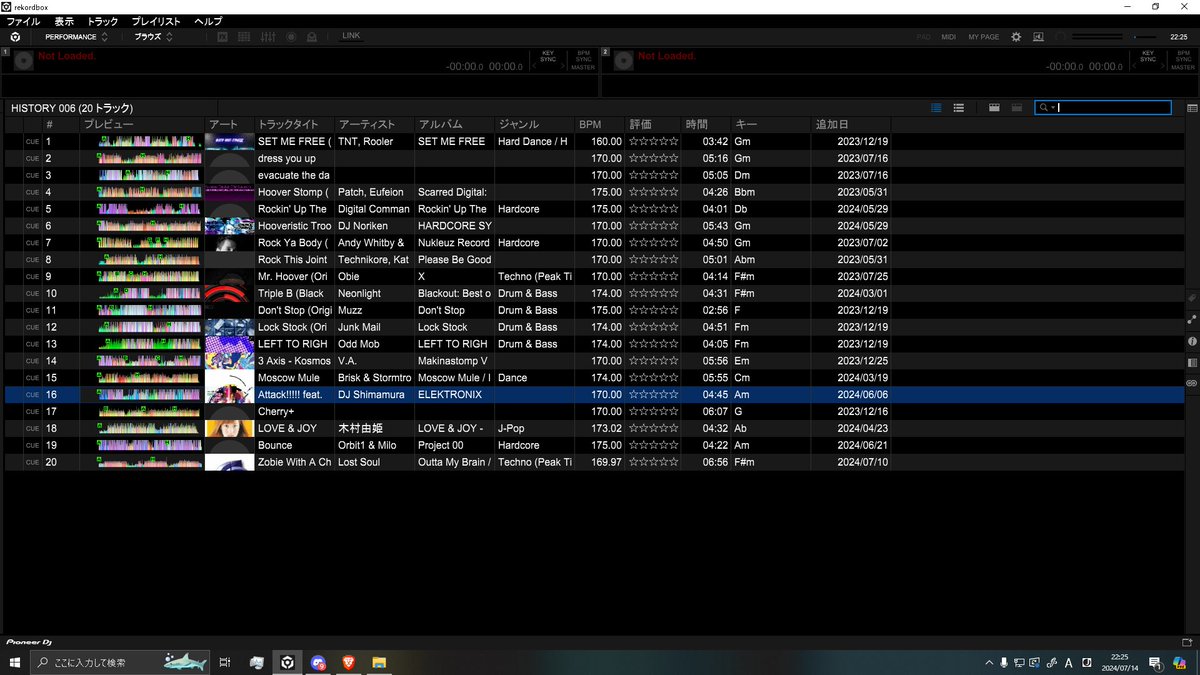Screen dimensions: 1200x675
Task: Click artwork thumbnail for Triple B
Action: [229, 294]
